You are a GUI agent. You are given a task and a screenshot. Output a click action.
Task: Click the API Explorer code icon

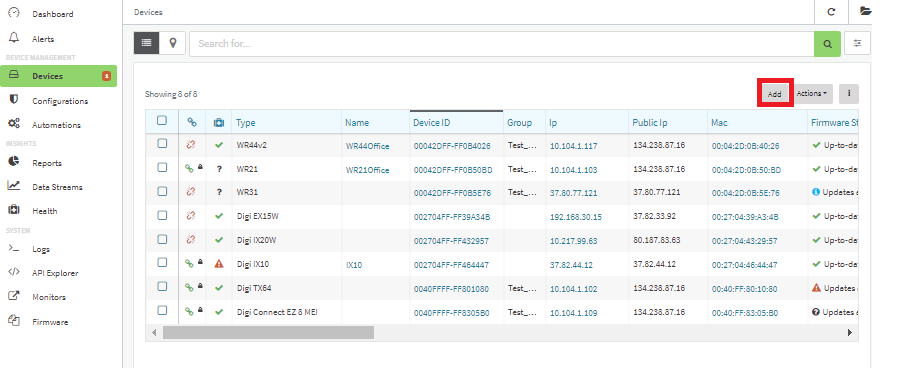(x=14, y=272)
